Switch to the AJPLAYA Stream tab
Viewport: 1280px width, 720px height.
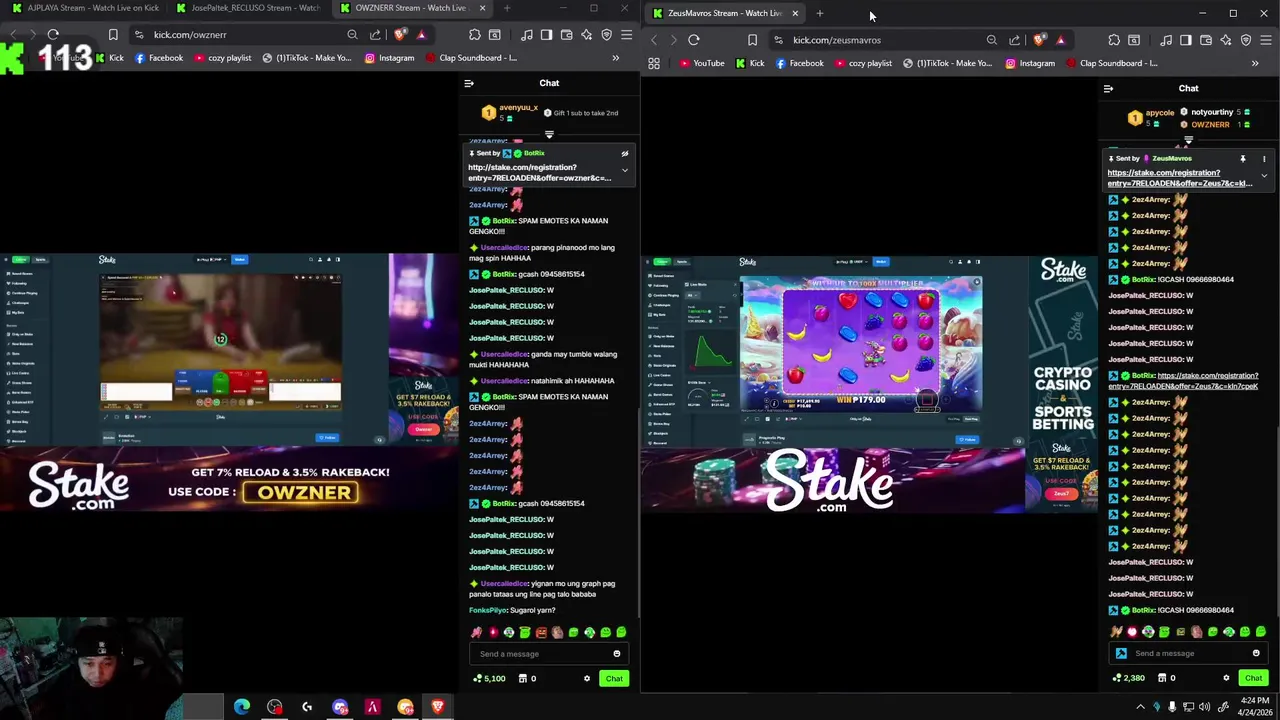[x=84, y=8]
